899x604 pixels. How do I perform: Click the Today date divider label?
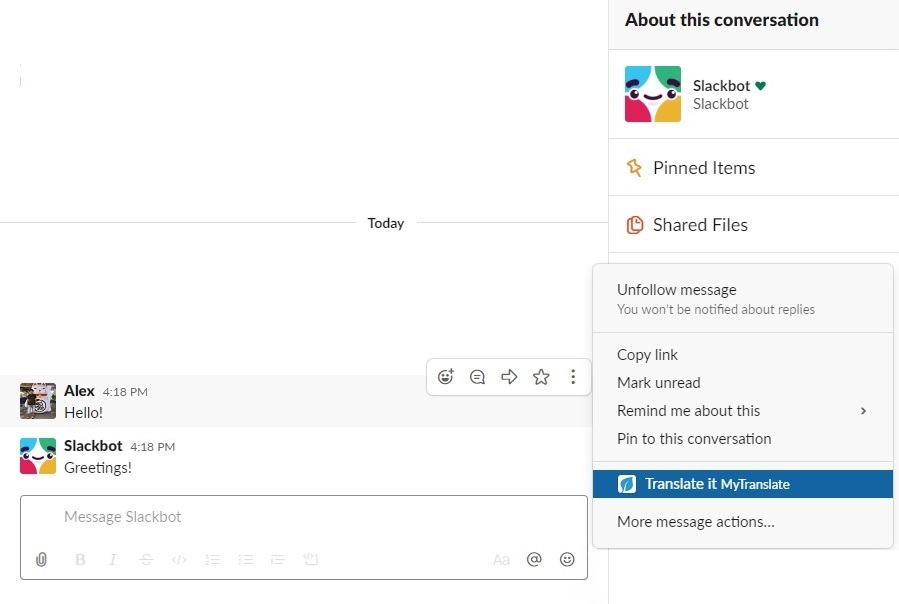click(x=386, y=223)
